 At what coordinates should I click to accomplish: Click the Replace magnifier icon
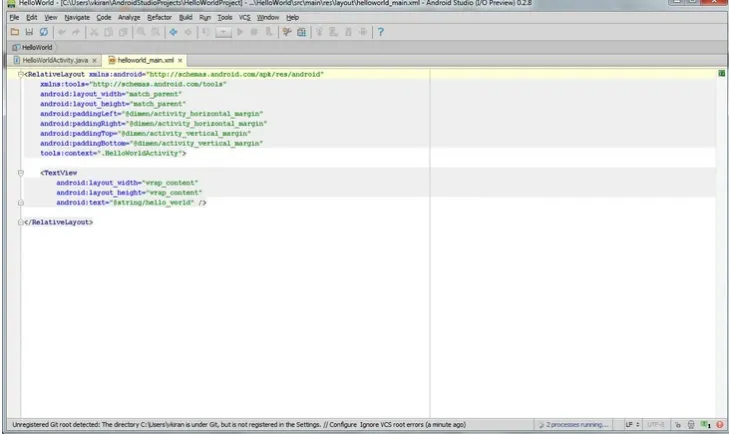point(156,32)
